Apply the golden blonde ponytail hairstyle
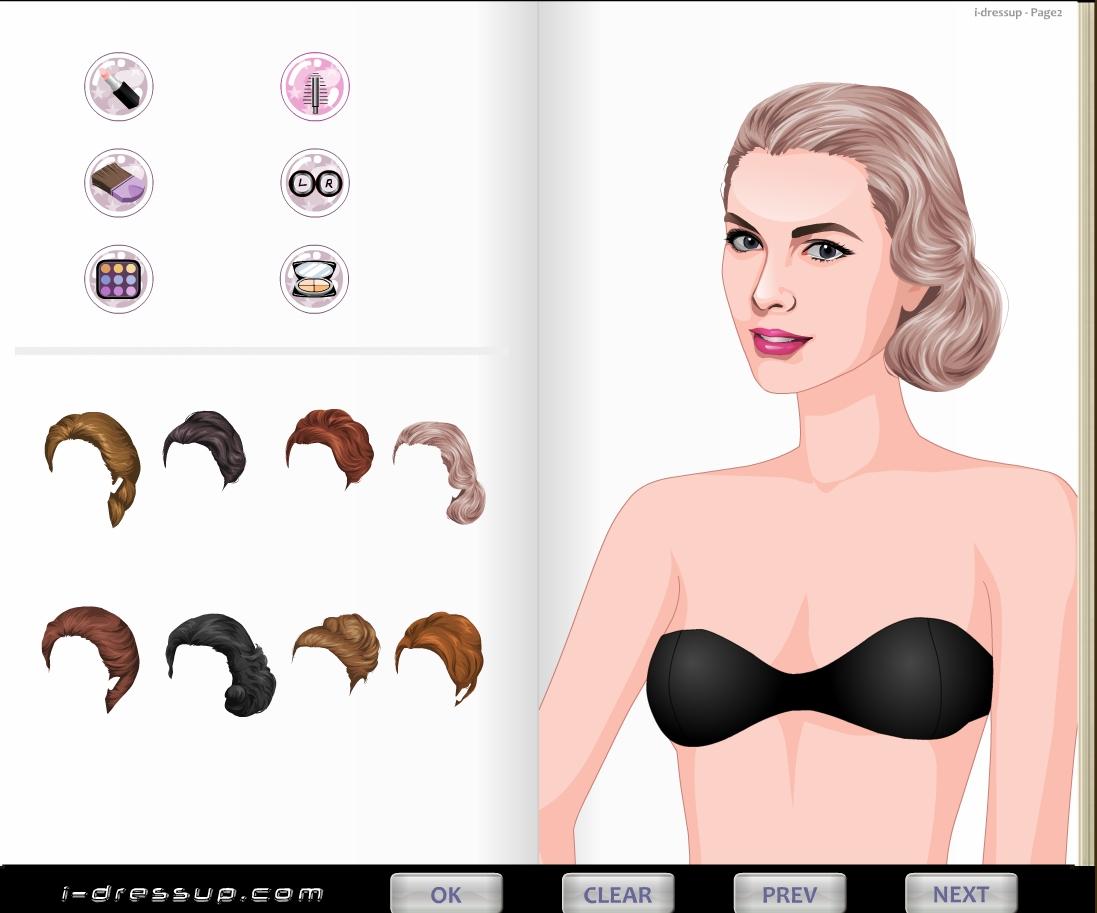This screenshot has width=1097, height=913. [95, 462]
